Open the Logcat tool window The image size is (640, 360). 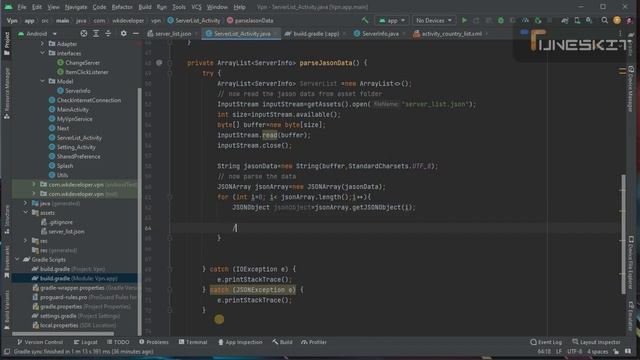coord(85,342)
